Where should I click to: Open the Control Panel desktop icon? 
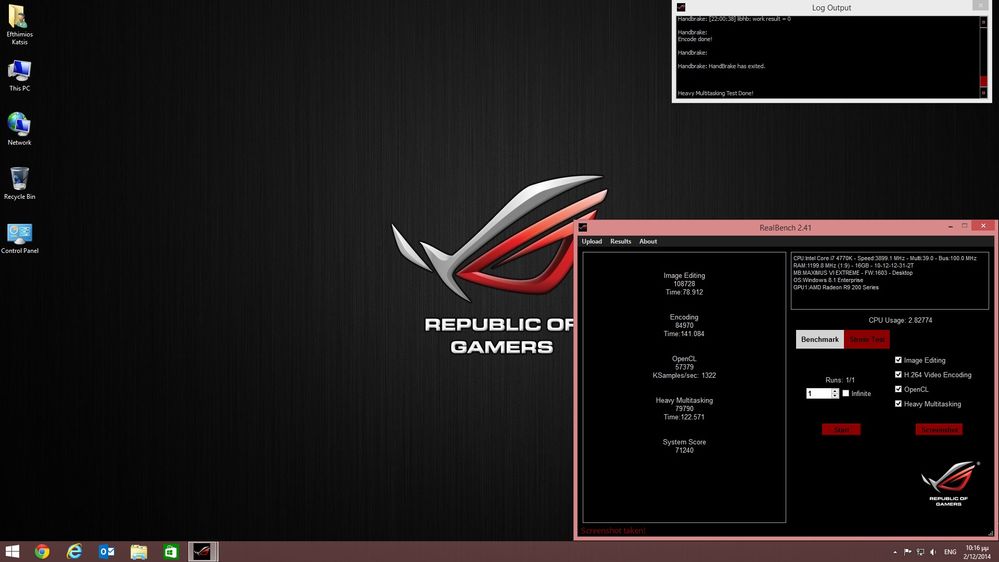[x=19, y=238]
